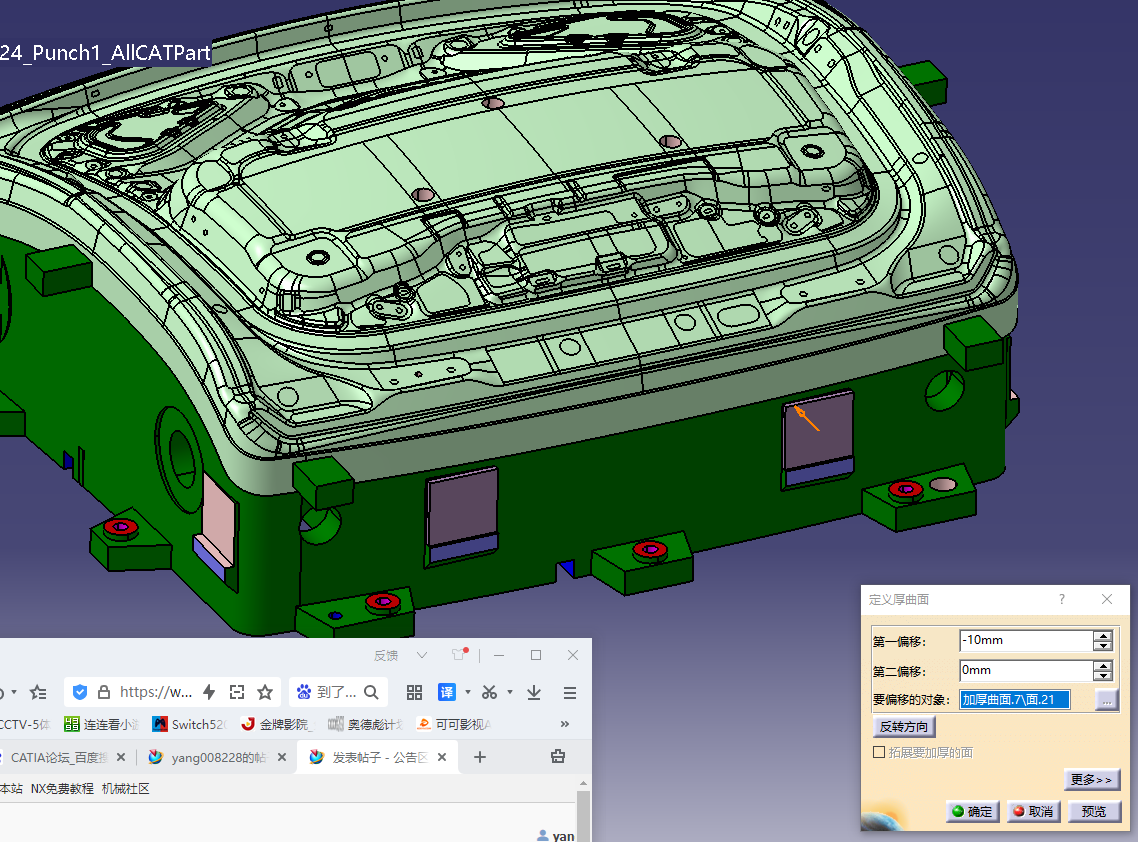
Task: Click the 第一偏移 input field
Action: [x=1023, y=640]
